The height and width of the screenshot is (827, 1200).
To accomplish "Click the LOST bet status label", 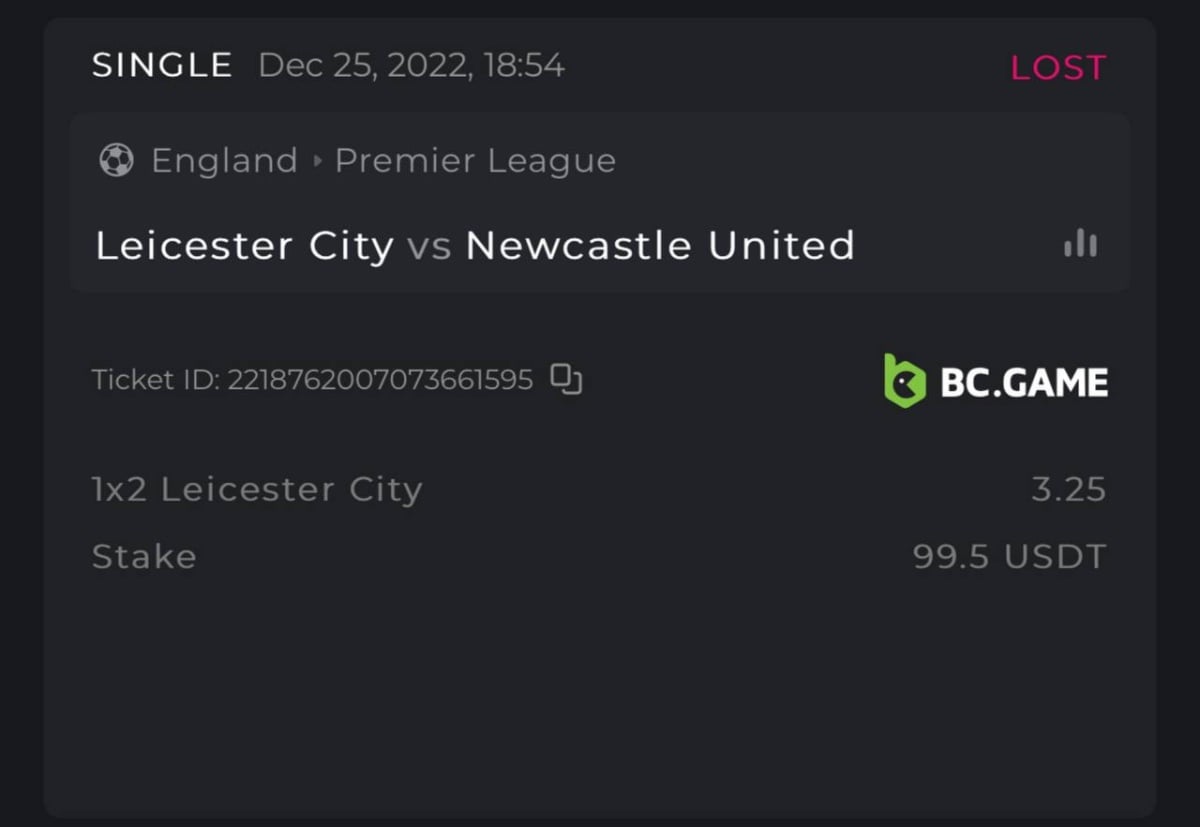I will [x=1058, y=68].
